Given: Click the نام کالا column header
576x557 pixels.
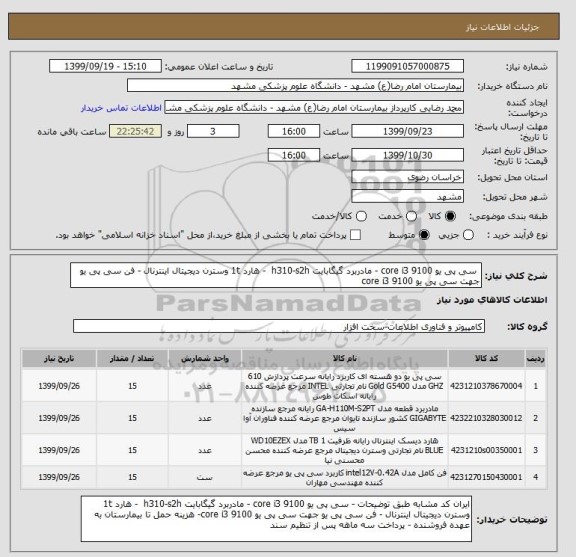Looking at the screenshot, I should pyautogui.click(x=345, y=359).
